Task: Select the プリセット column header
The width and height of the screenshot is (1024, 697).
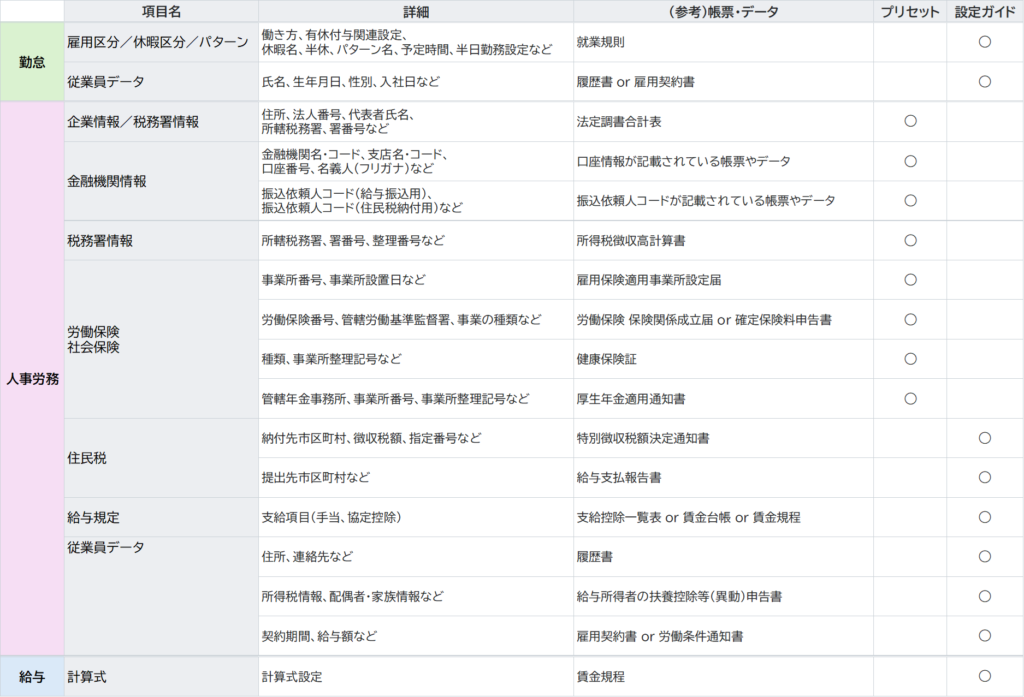Action: (x=910, y=11)
